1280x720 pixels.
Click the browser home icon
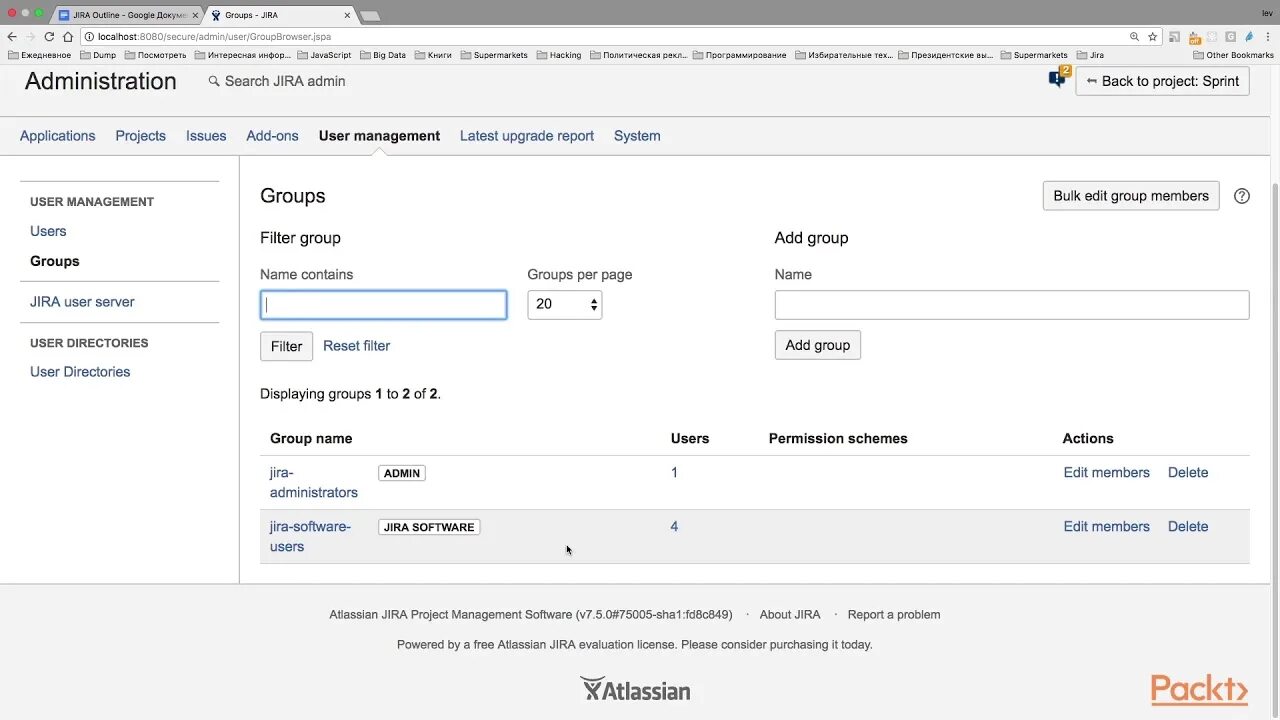[68, 36]
